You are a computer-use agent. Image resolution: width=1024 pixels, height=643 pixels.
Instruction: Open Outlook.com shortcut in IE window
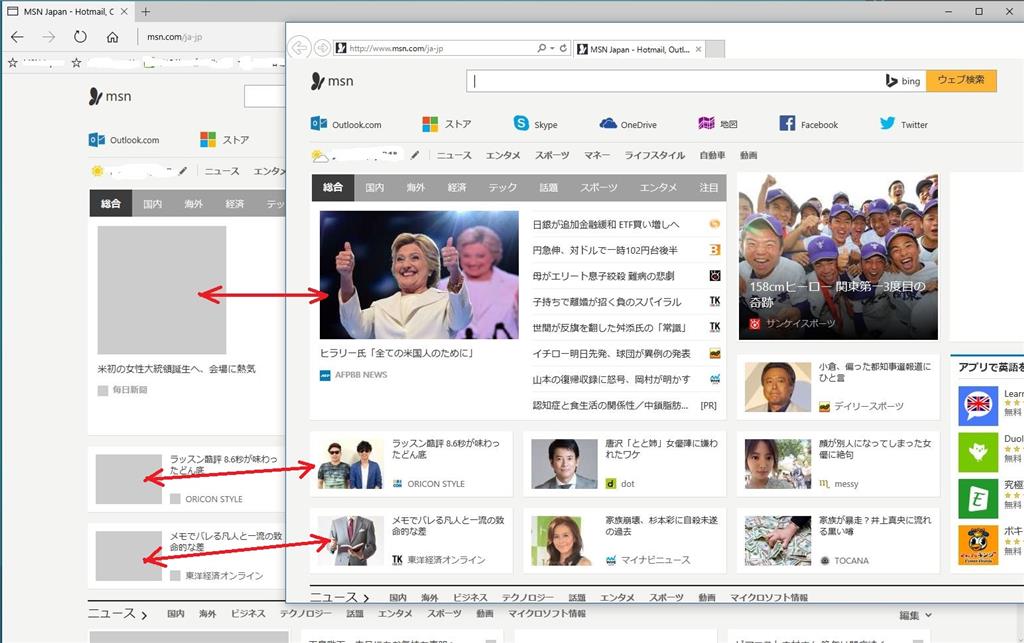tap(346, 124)
